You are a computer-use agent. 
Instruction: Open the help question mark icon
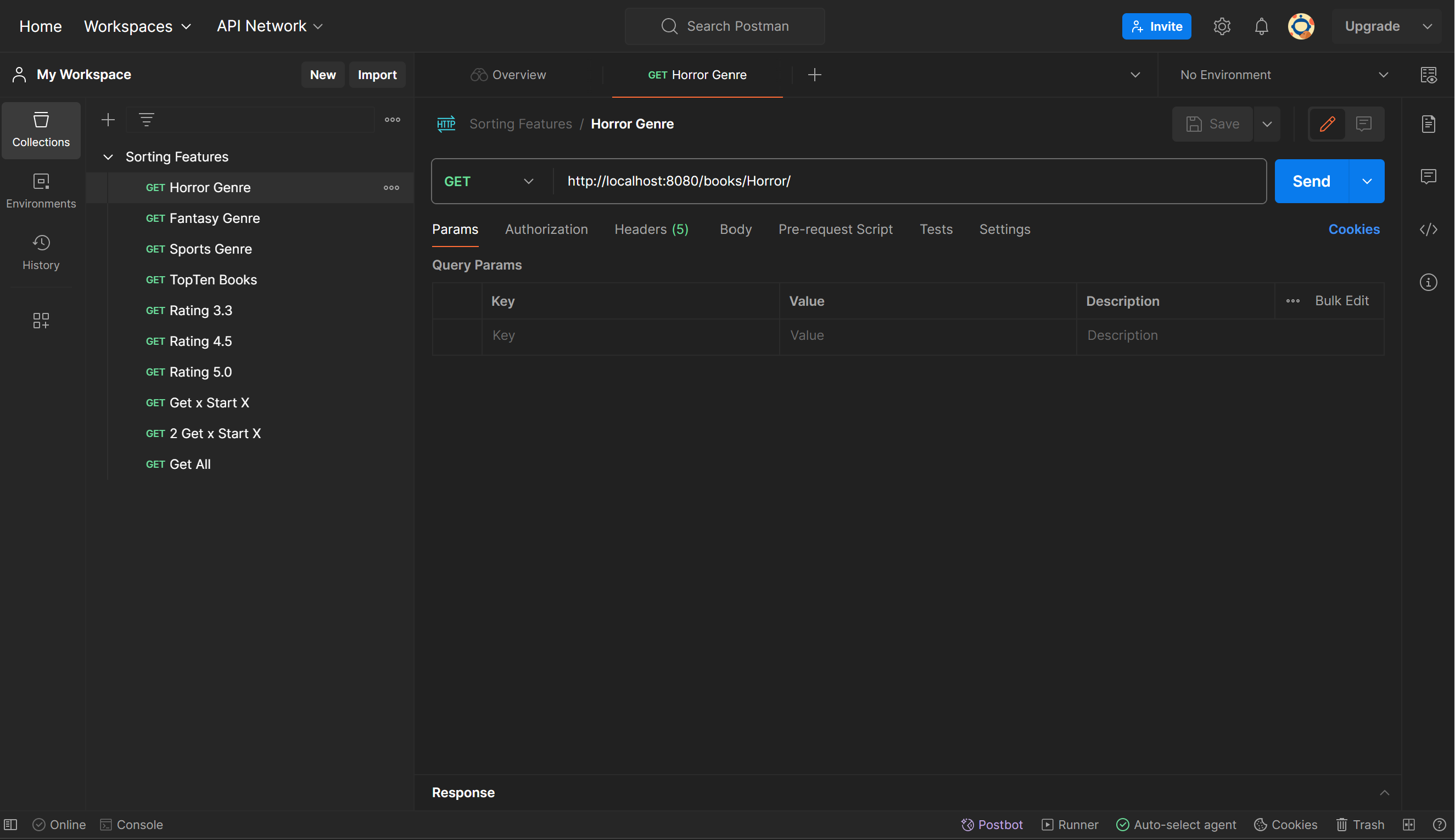click(1440, 825)
